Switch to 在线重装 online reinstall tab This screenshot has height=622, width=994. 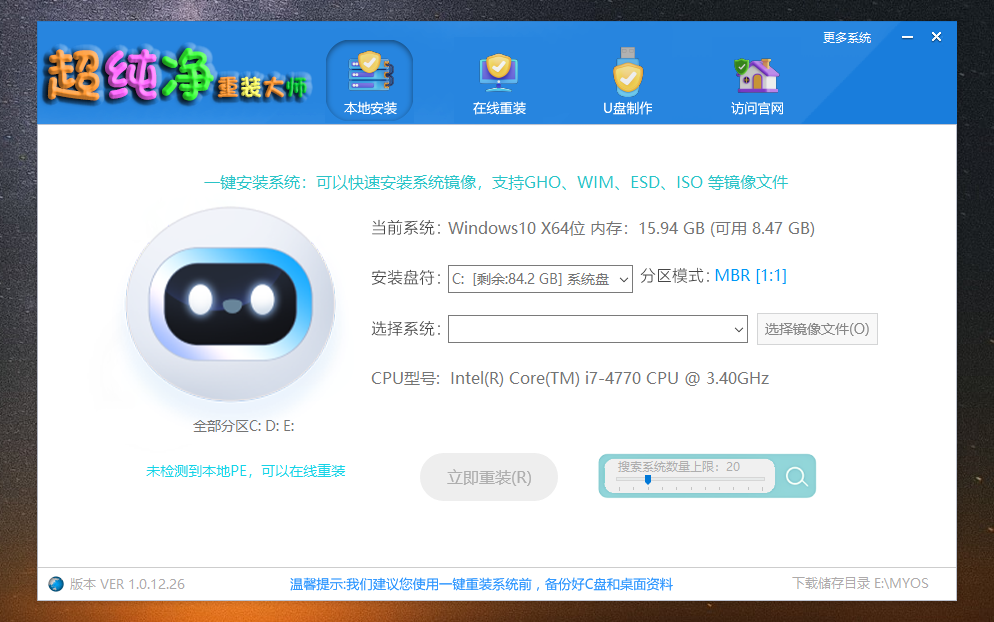pyautogui.click(x=499, y=81)
